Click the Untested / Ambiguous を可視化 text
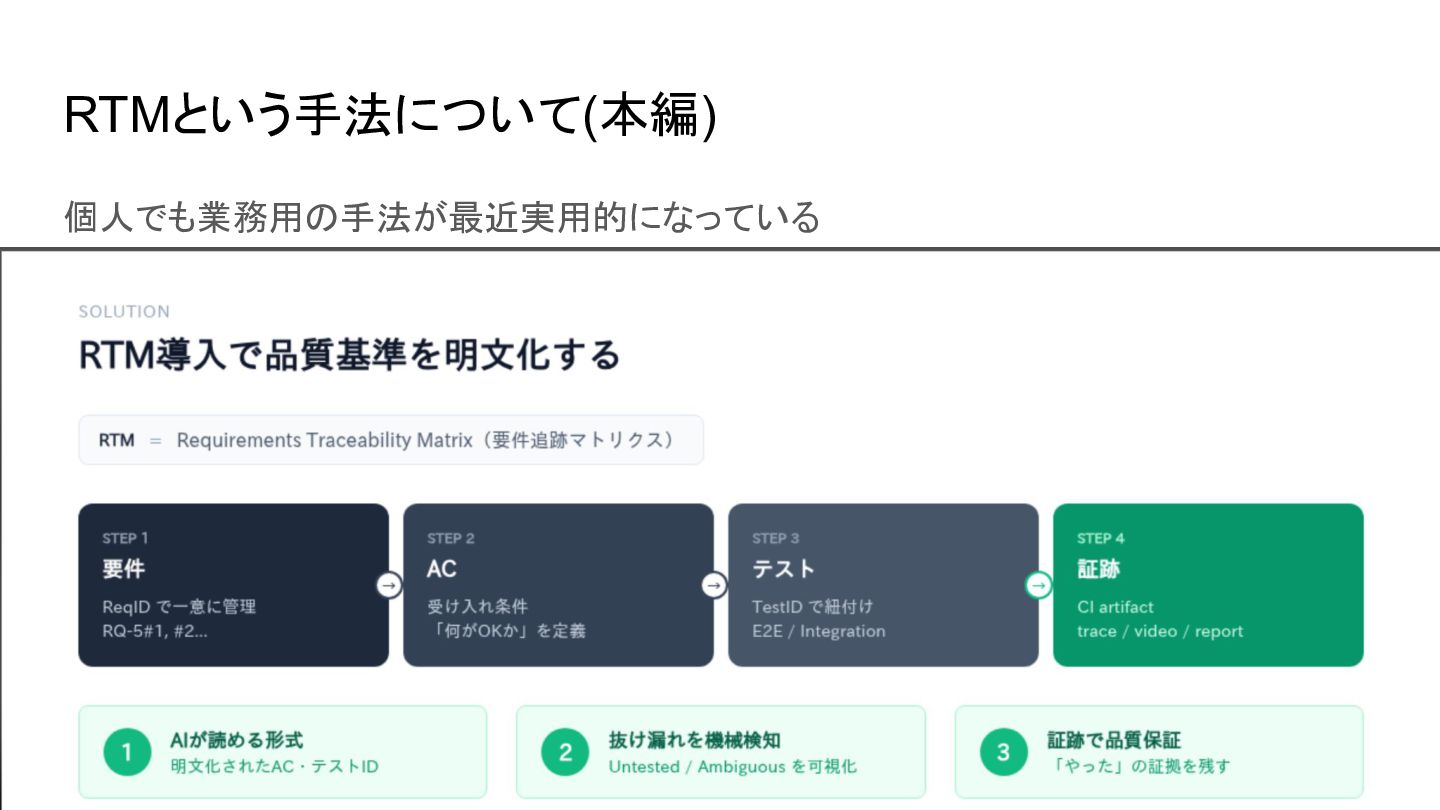This screenshot has height=810, width=1440. [x=732, y=767]
